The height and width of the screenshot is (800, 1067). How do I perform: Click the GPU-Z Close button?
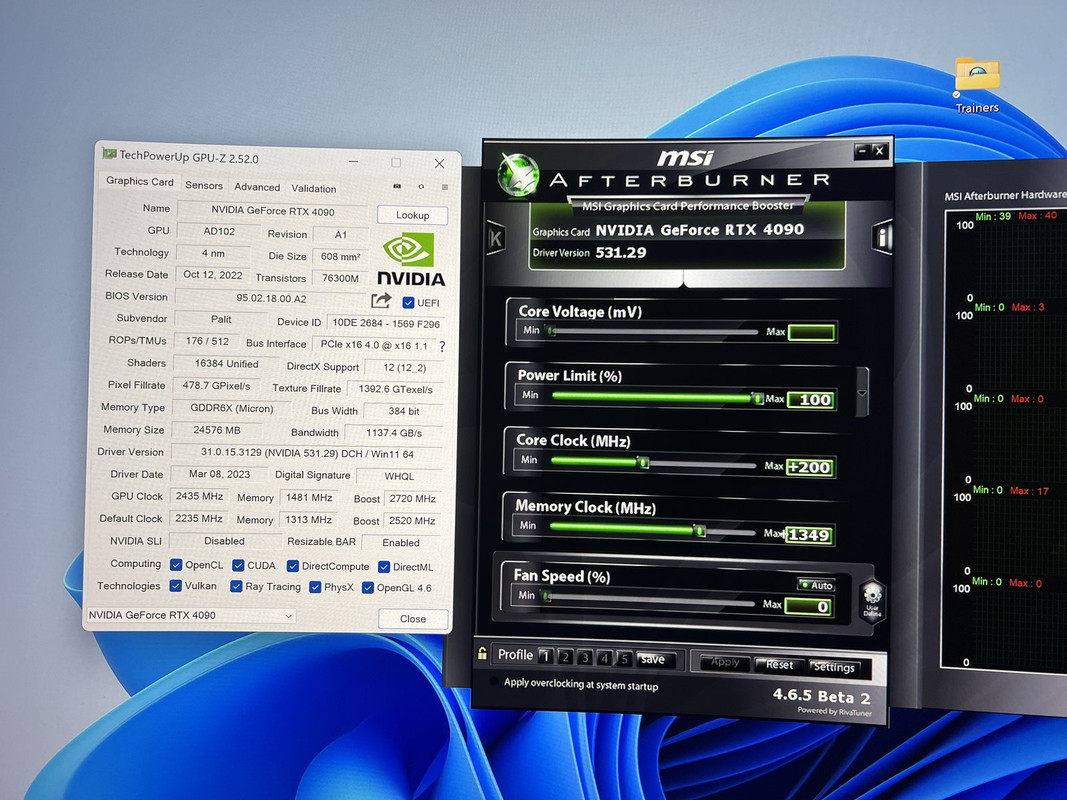(413, 619)
